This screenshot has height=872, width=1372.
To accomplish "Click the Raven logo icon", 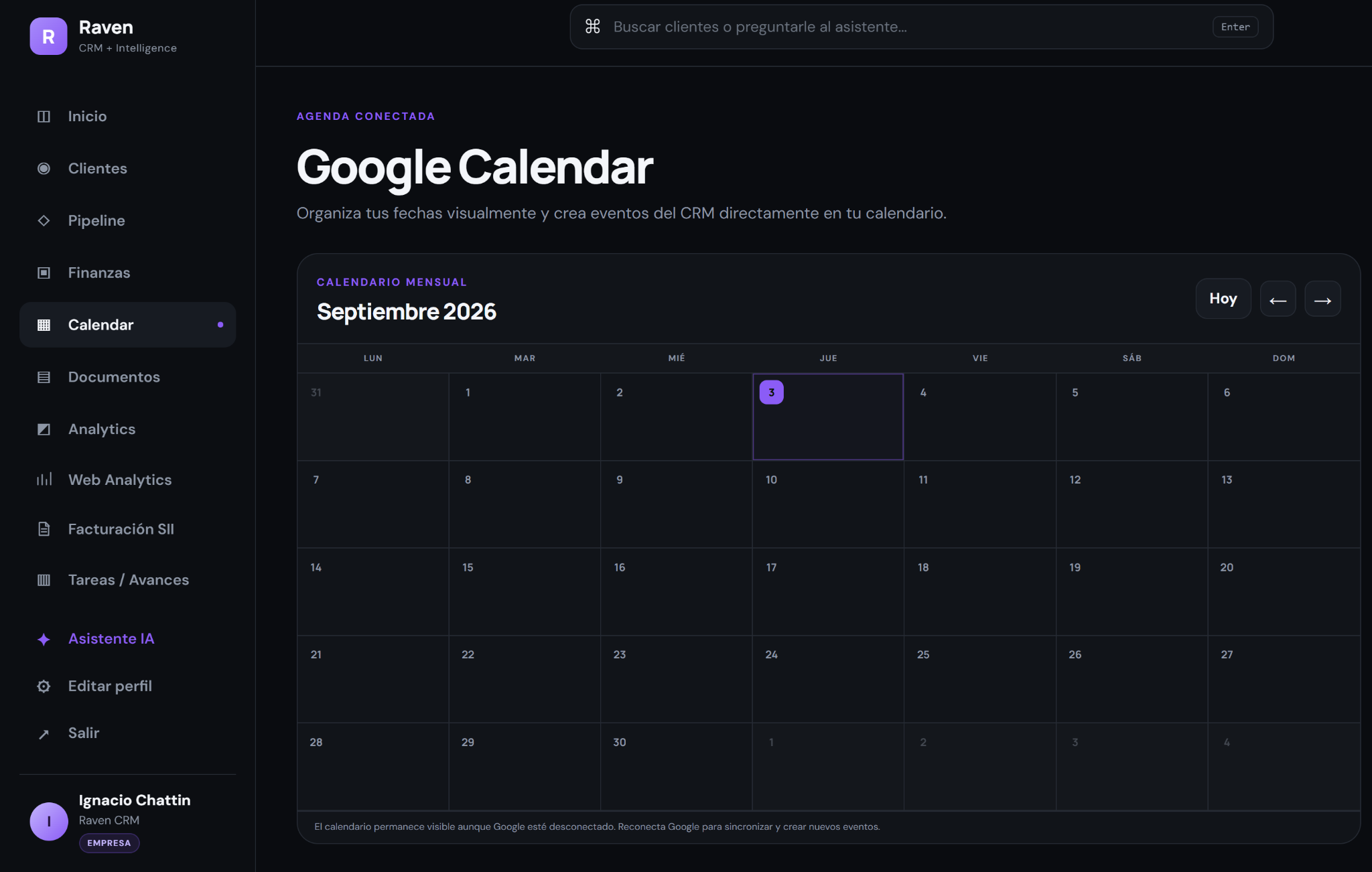I will pyautogui.click(x=48, y=36).
